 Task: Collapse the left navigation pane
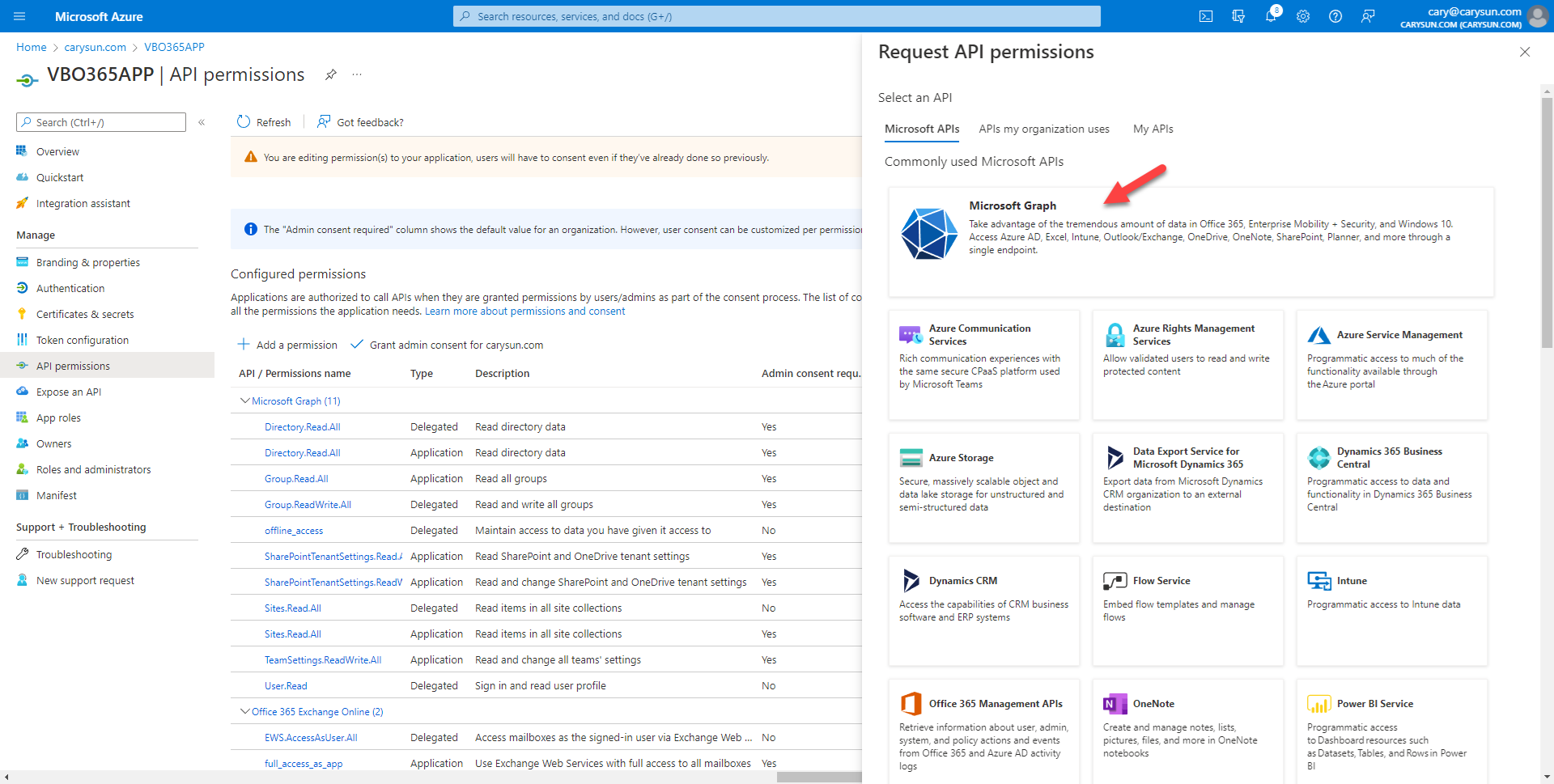(x=202, y=122)
